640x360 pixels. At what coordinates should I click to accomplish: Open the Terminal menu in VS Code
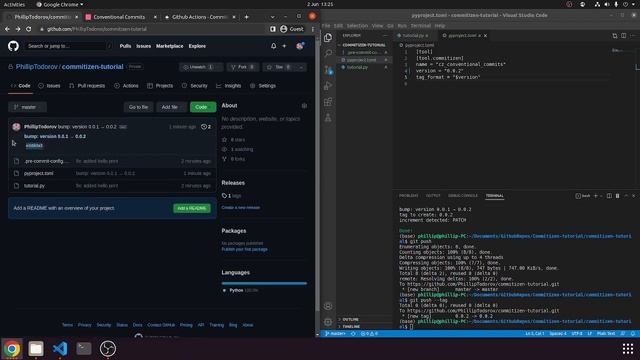click(x=421, y=25)
